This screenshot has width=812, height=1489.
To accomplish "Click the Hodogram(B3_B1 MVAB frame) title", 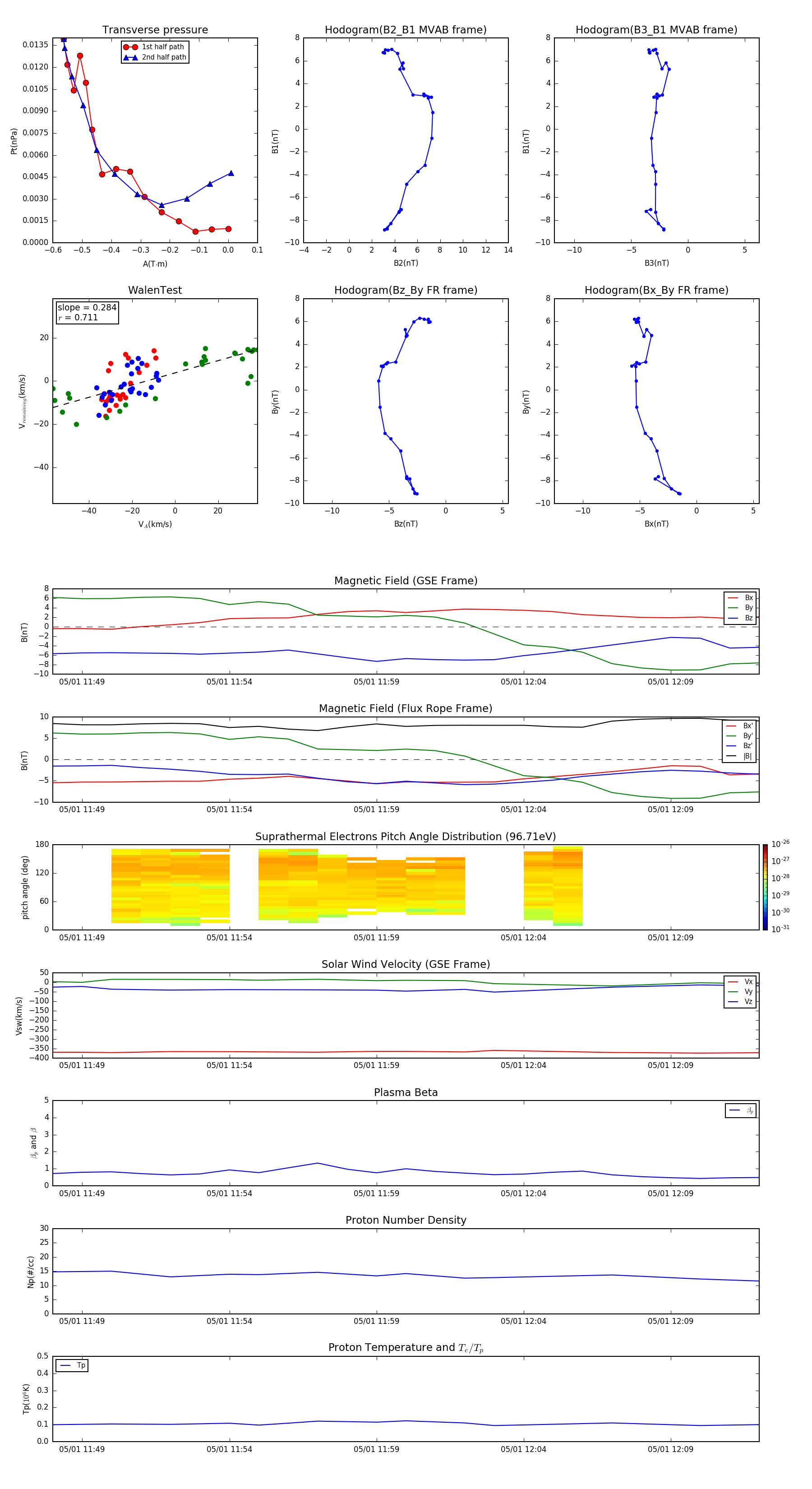I will pyautogui.click(x=656, y=30).
